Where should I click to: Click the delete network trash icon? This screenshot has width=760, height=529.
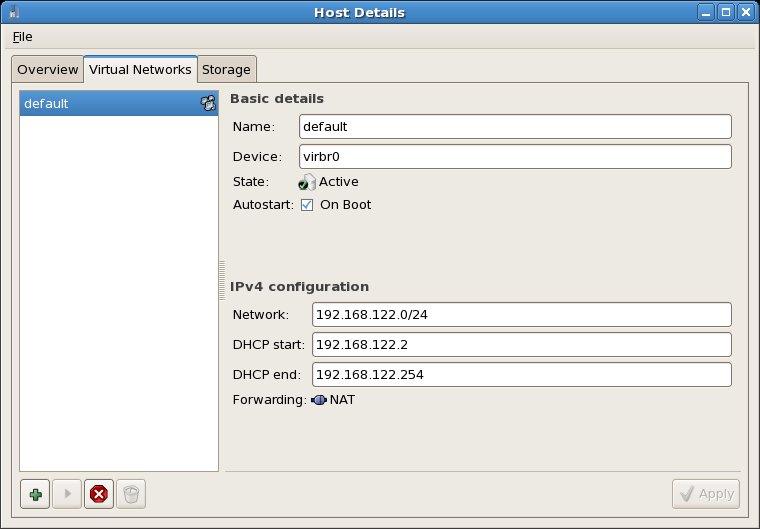131,494
